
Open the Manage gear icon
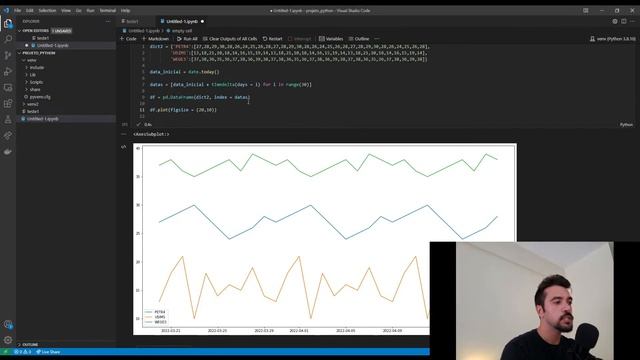coord(8,340)
